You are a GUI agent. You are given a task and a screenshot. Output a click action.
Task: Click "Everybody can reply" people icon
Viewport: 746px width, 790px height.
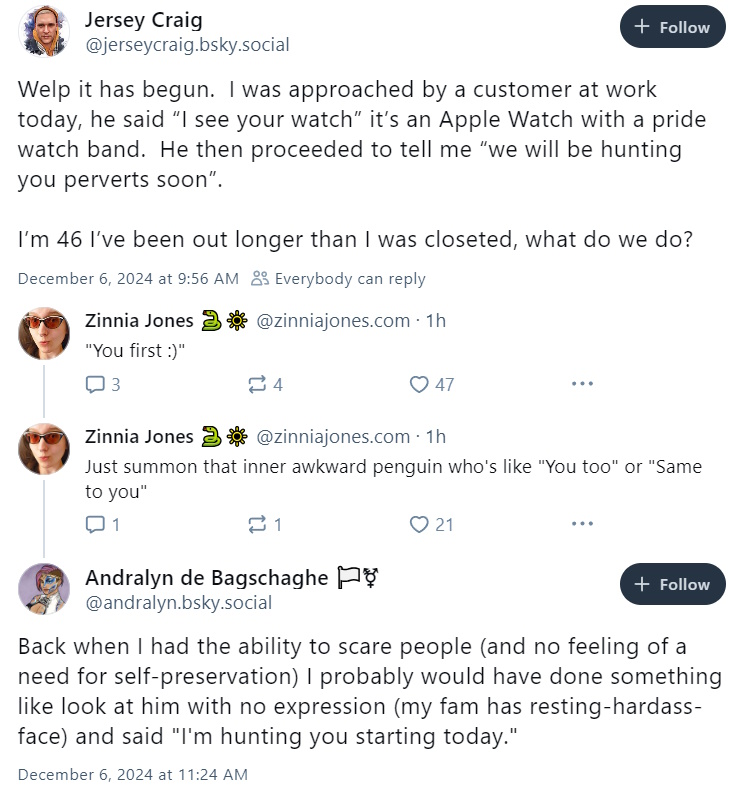point(260,278)
